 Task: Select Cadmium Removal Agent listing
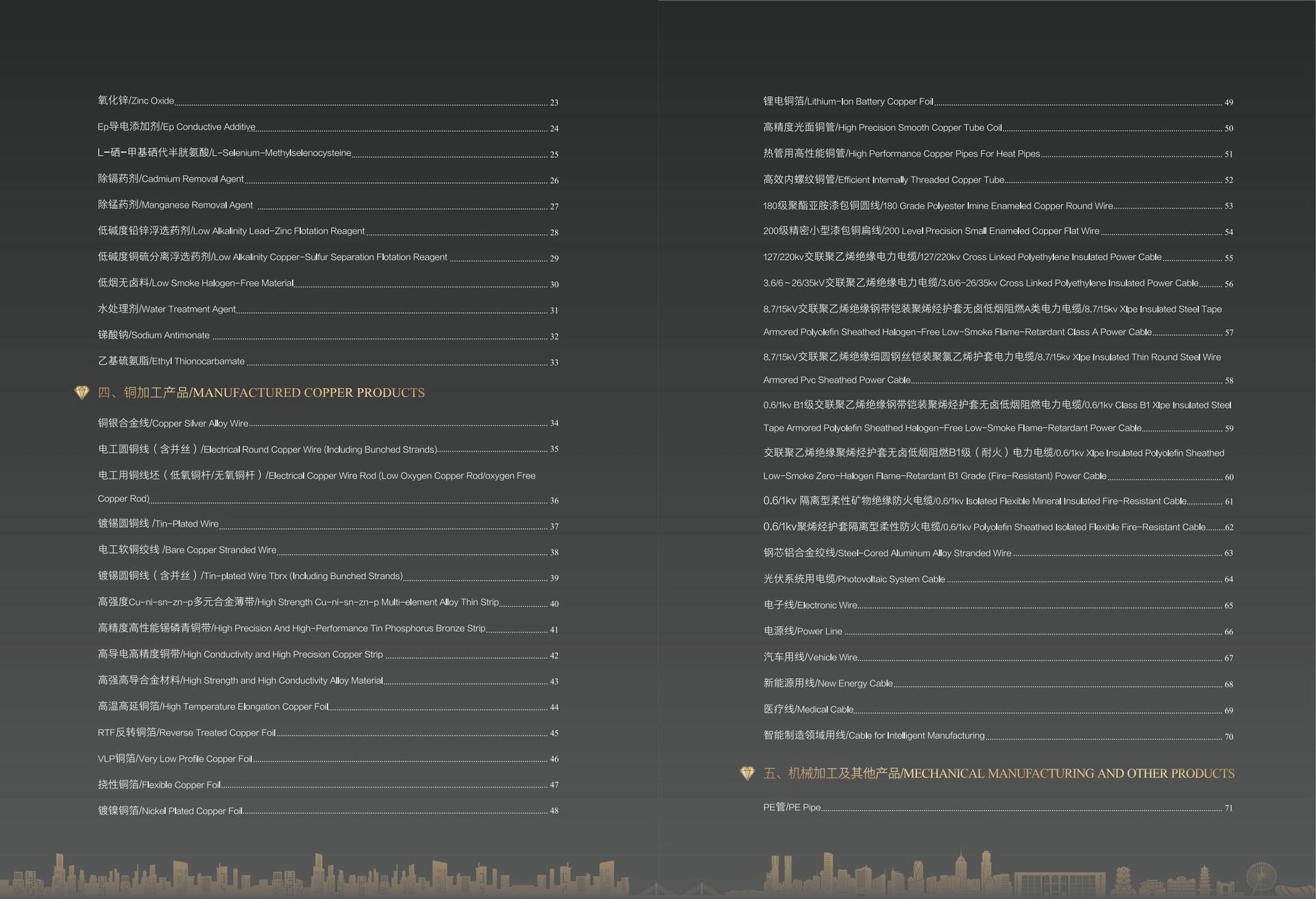[171, 179]
